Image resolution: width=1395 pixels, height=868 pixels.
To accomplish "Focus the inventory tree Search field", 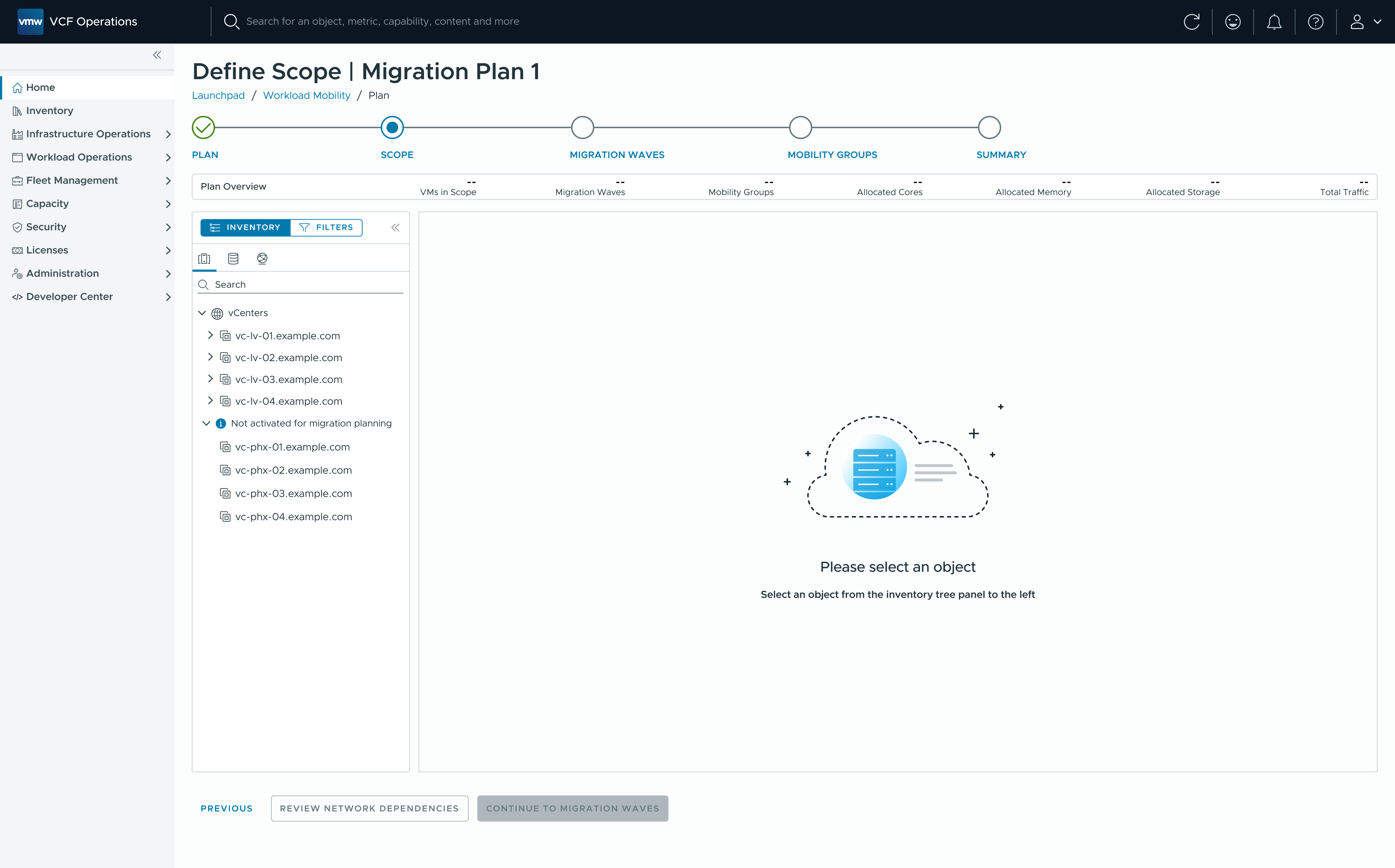I will [300, 285].
